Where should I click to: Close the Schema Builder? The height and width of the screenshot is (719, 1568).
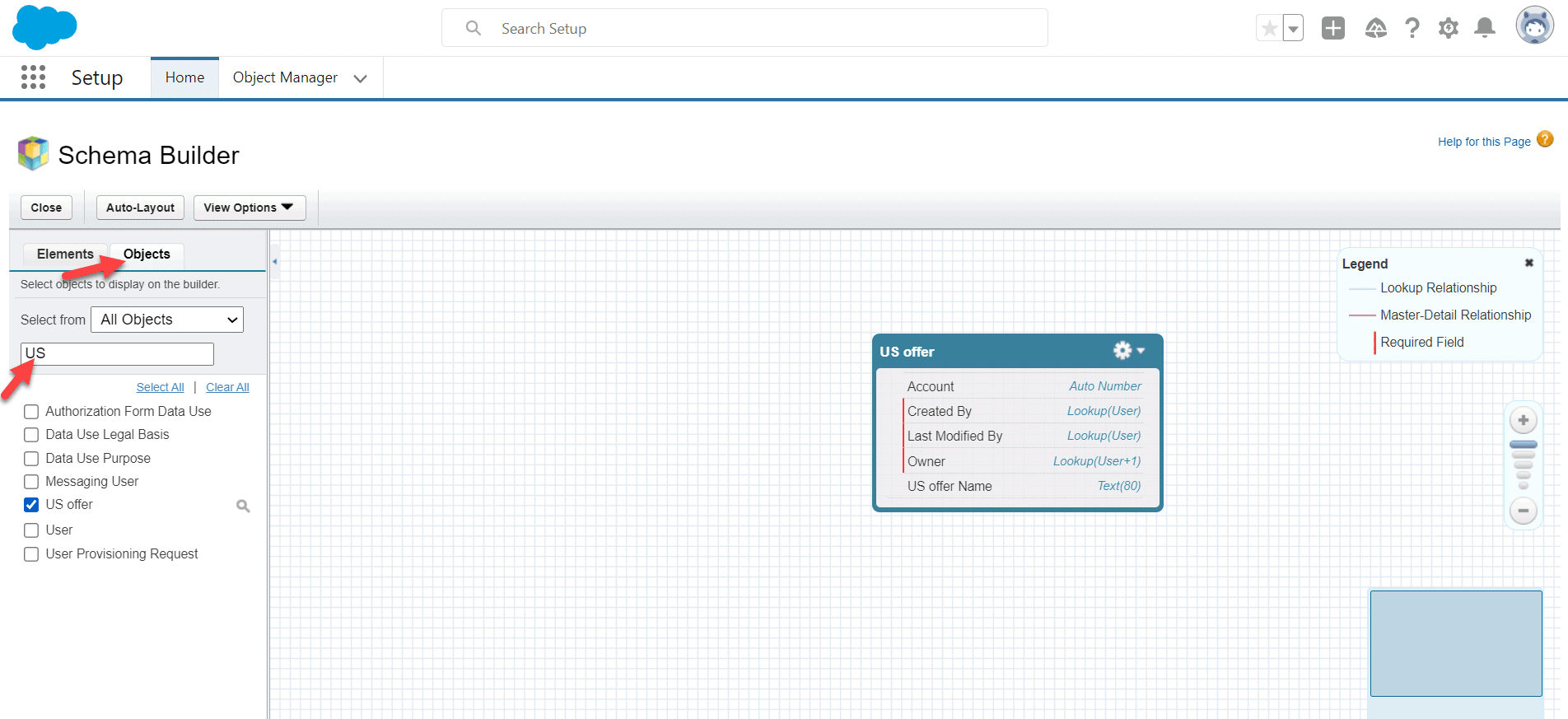[x=46, y=208]
